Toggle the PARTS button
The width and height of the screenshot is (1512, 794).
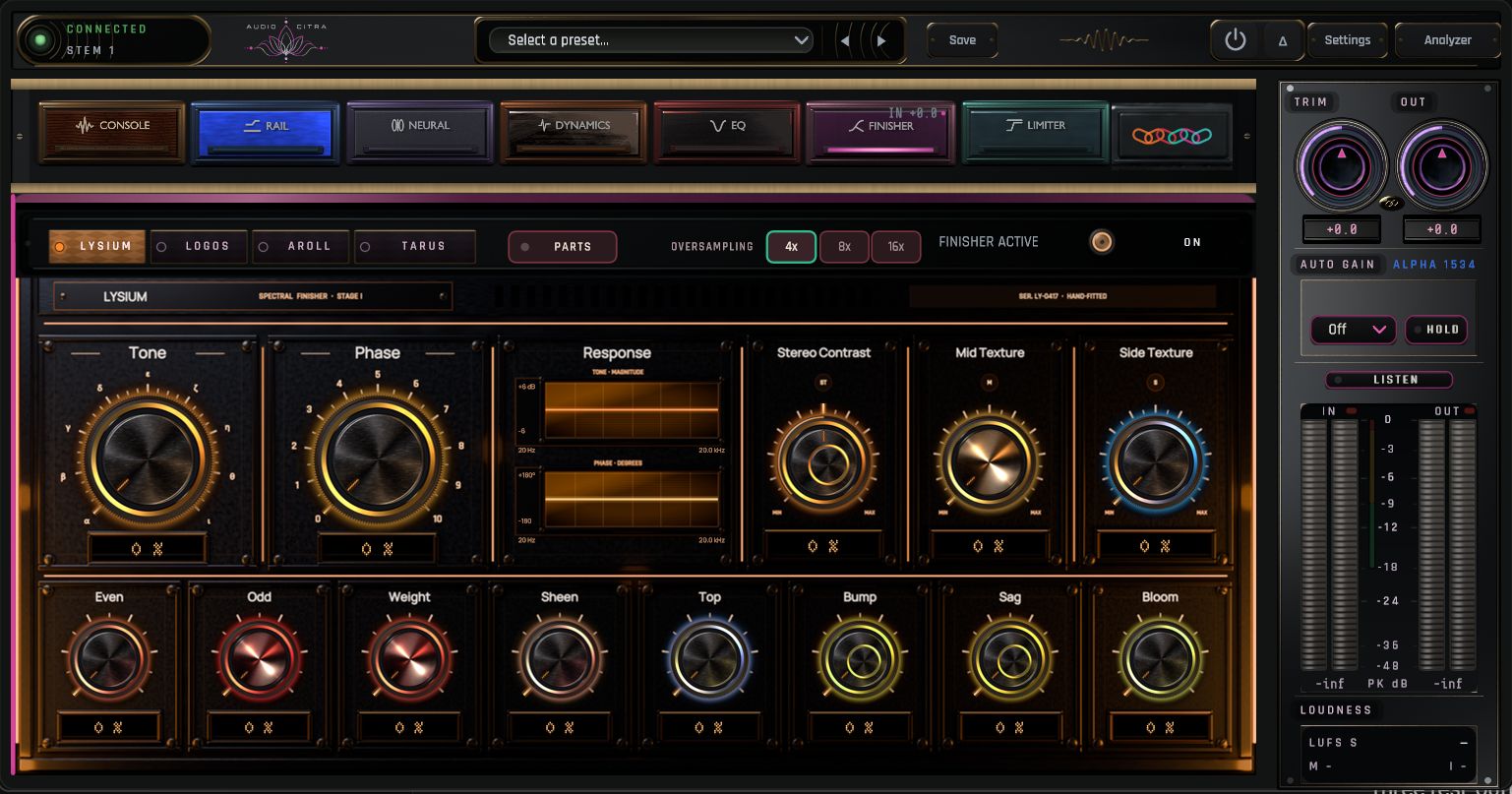pos(563,247)
